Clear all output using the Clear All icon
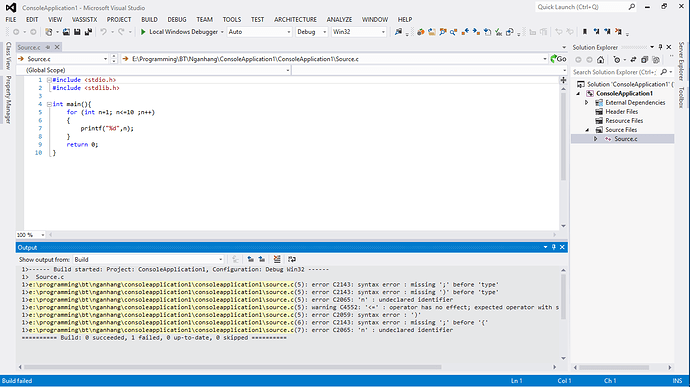690x387 pixels. pyautogui.click(x=277, y=259)
